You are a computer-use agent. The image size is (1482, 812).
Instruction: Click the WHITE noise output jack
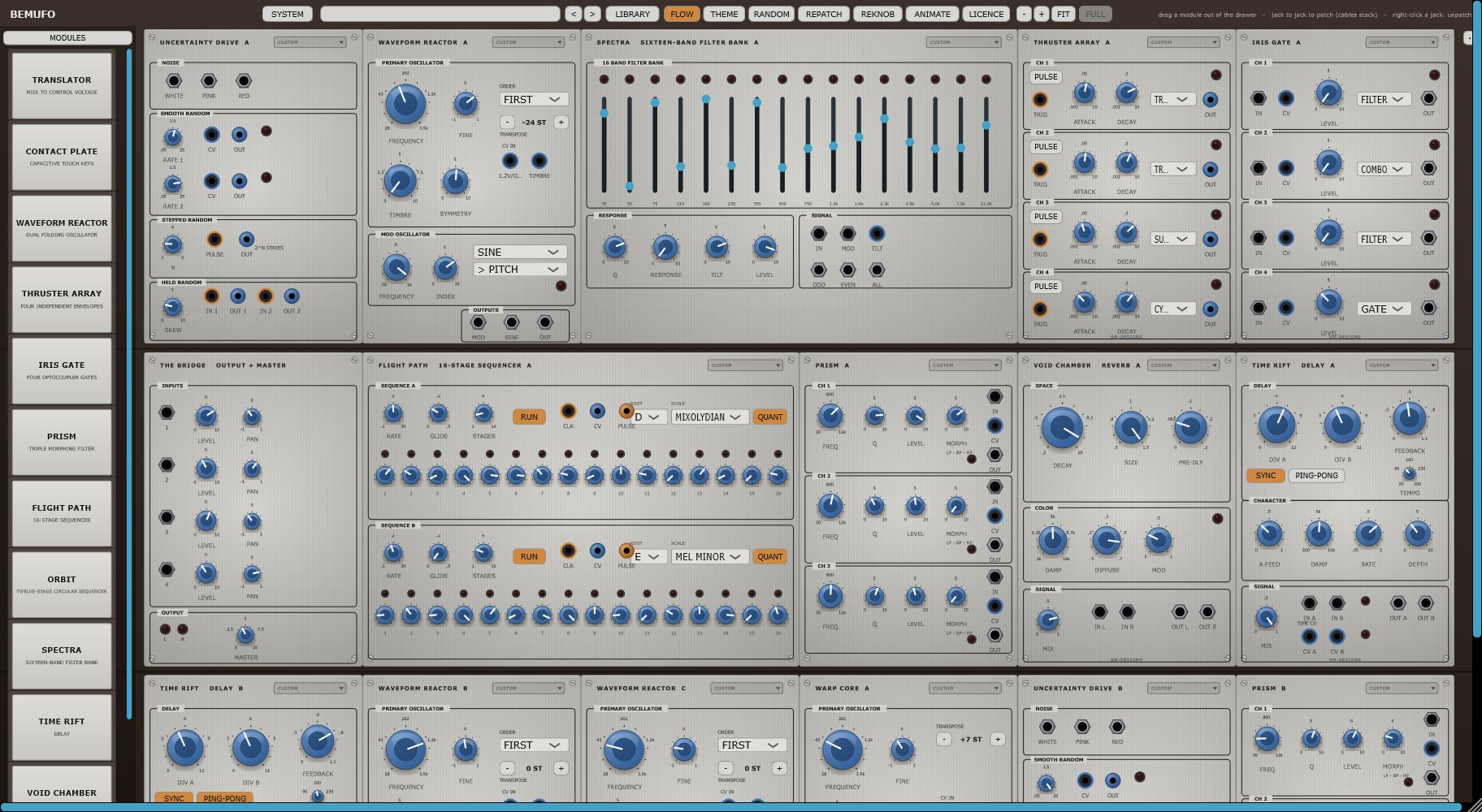pyautogui.click(x=173, y=80)
